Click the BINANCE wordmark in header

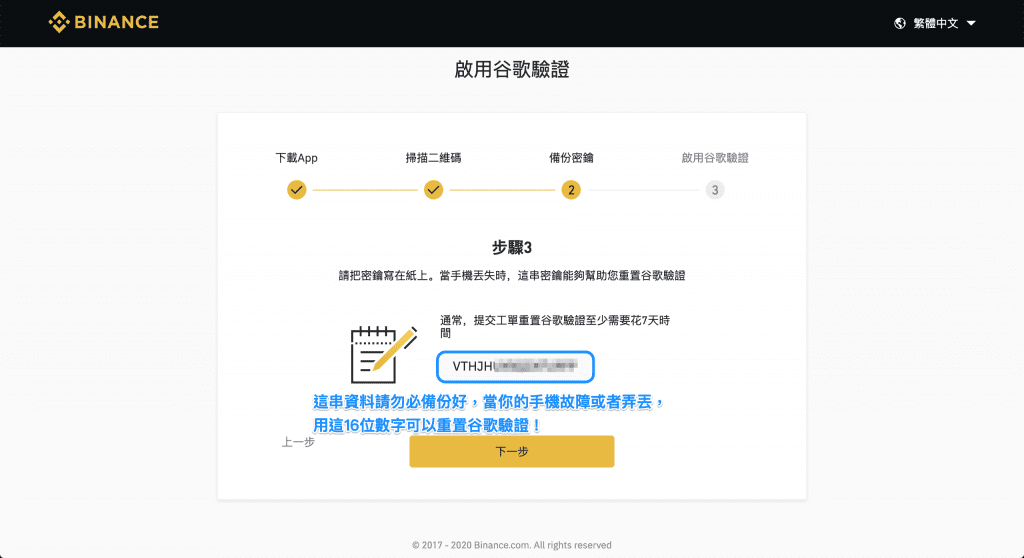(115, 22)
